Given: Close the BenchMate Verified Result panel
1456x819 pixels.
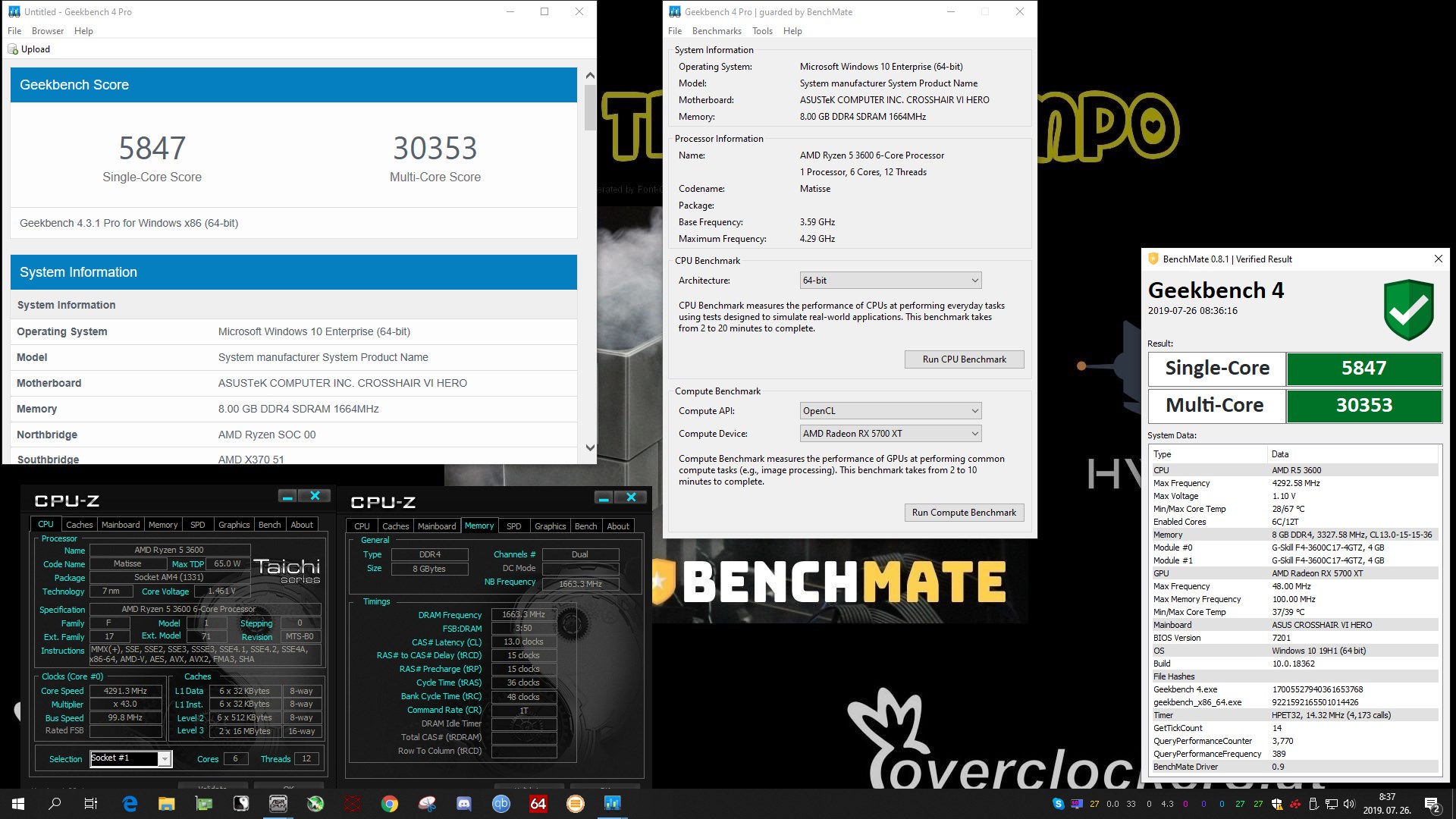Looking at the screenshot, I should (1438, 259).
